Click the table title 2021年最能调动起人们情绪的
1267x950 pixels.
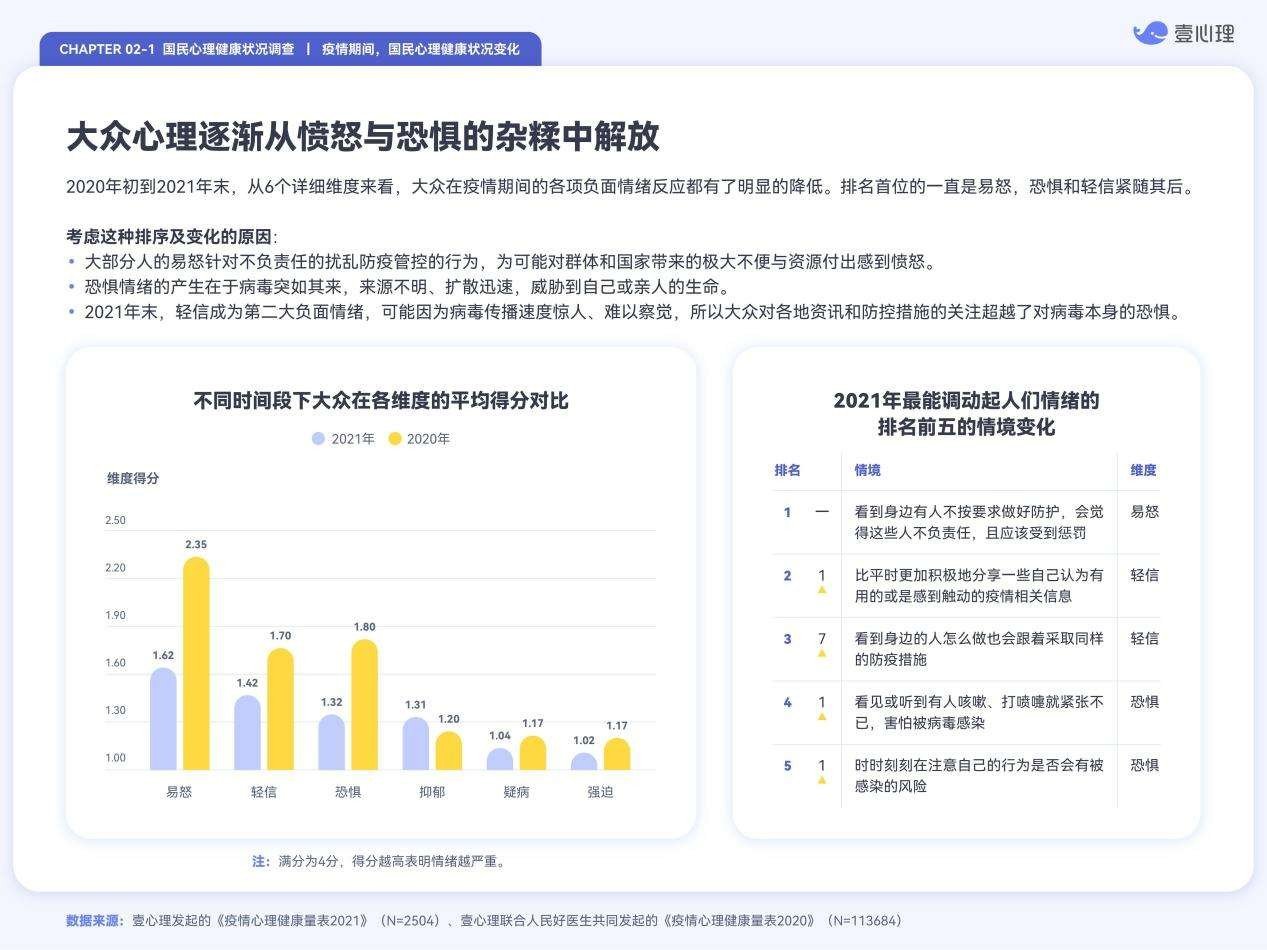(966, 401)
